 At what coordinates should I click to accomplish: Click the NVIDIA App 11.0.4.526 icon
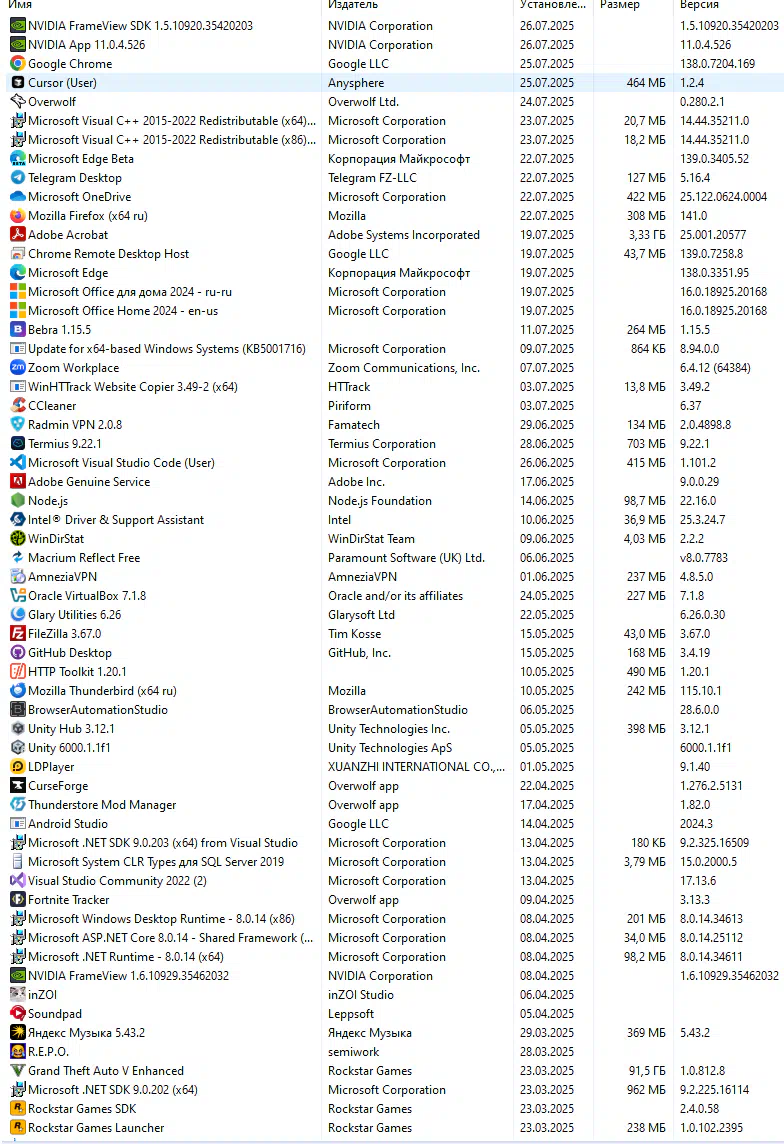[x=18, y=45]
